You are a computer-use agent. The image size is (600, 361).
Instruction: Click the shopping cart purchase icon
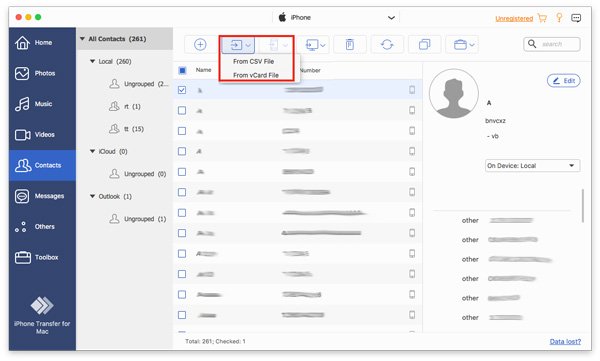click(x=542, y=18)
